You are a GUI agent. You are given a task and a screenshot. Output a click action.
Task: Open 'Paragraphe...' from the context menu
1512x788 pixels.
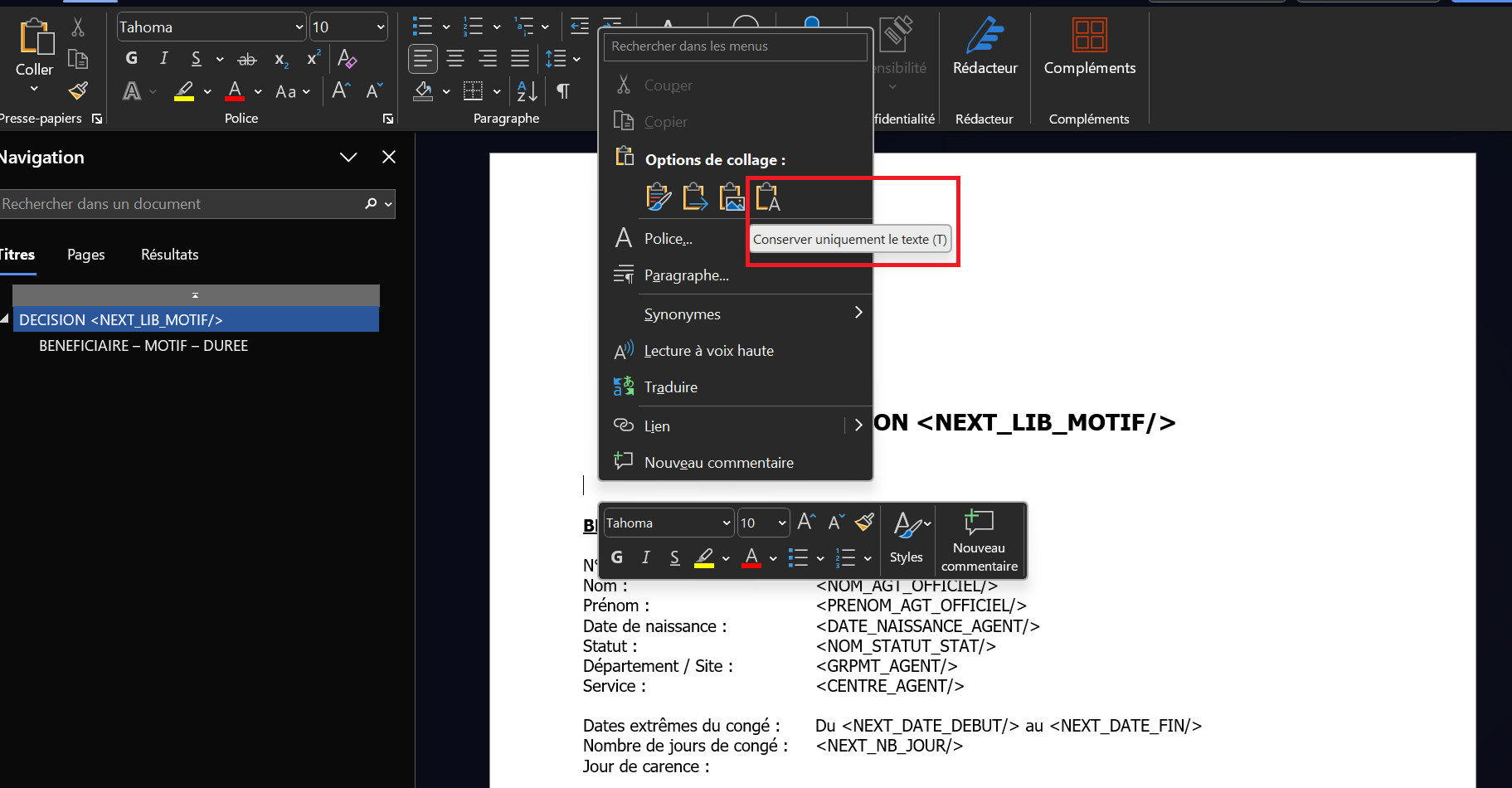pyautogui.click(x=686, y=275)
